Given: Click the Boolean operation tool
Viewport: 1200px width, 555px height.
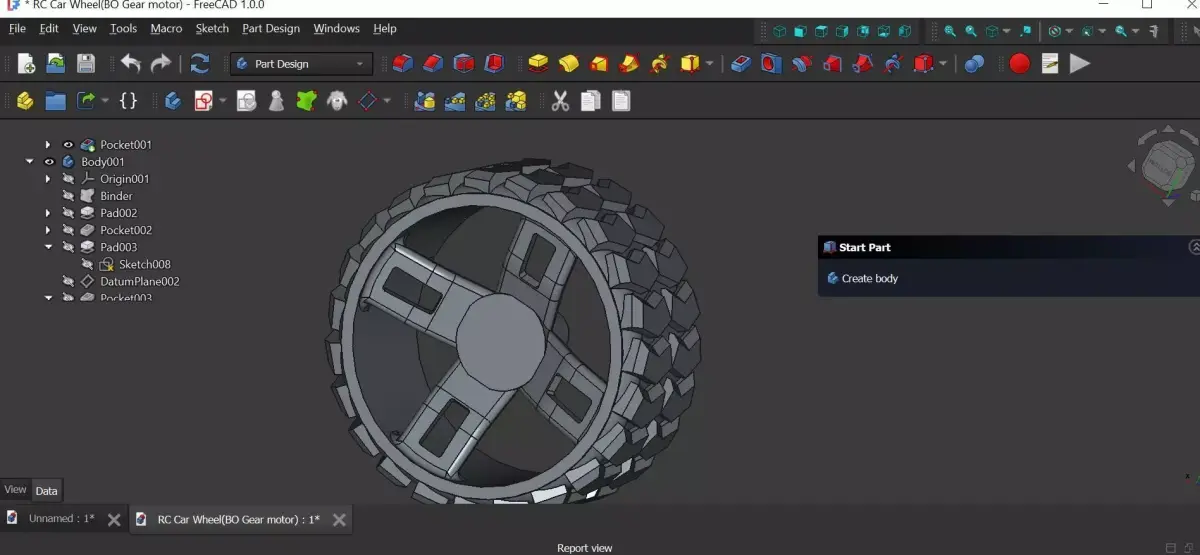Looking at the screenshot, I should tap(974, 64).
